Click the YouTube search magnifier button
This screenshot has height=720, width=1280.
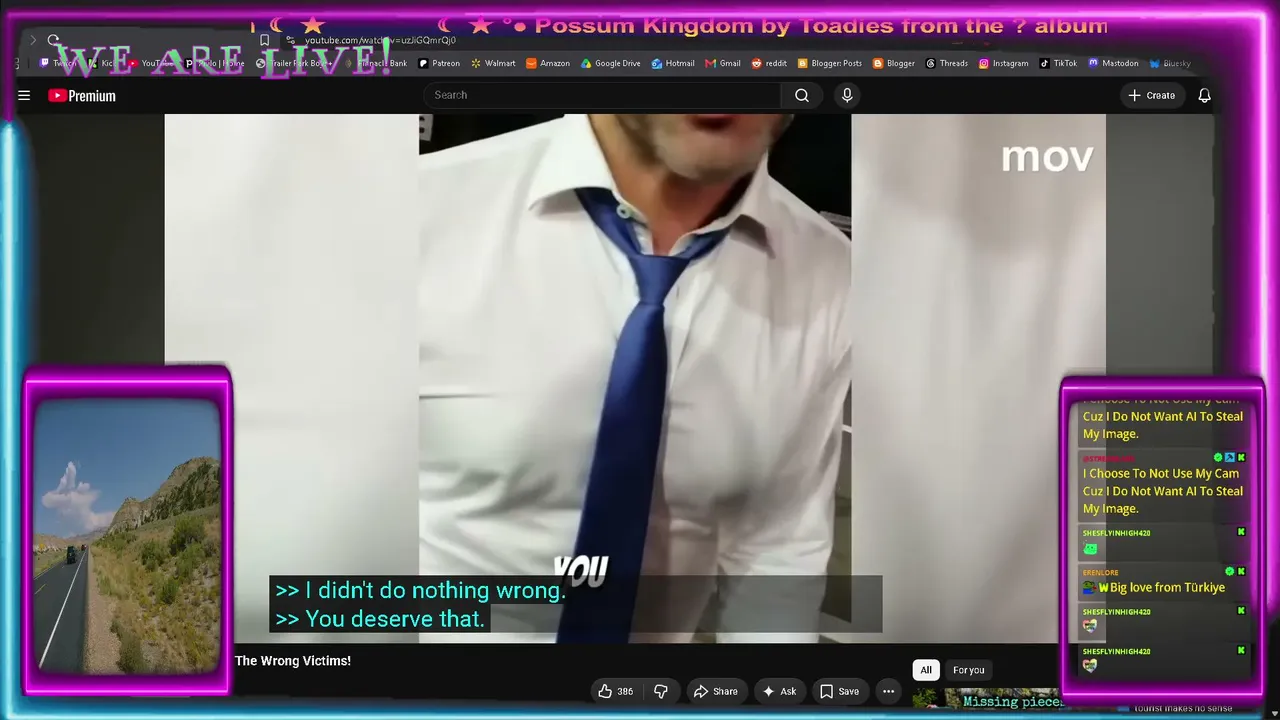[802, 95]
